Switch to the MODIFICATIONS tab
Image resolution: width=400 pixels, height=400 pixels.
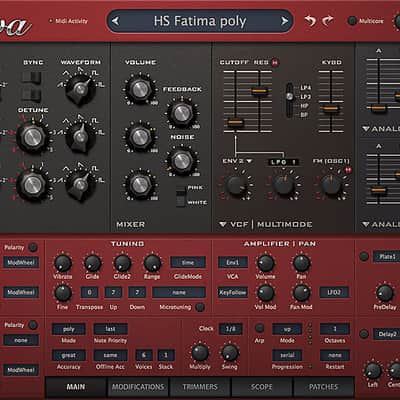point(138,387)
